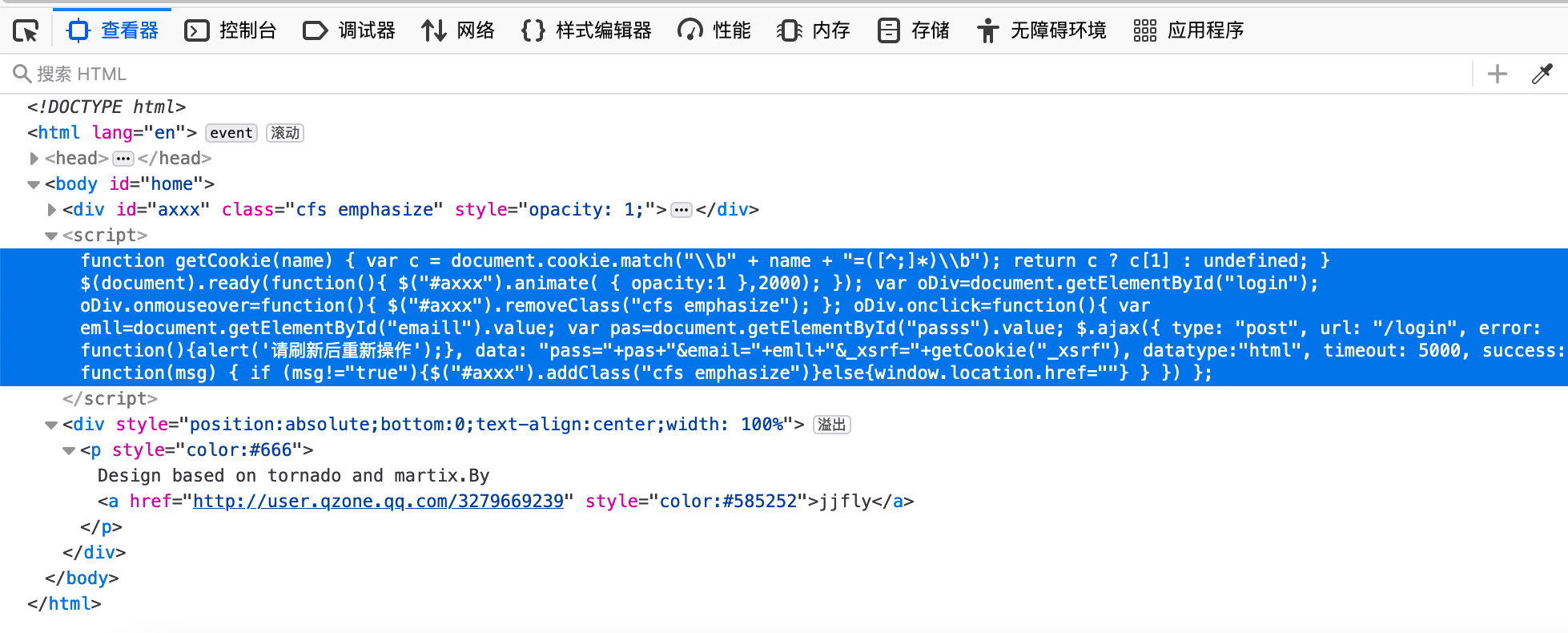Select text 'Design based on tornado and martix.By'
Screen dimensions: 1568x633
click(293, 476)
